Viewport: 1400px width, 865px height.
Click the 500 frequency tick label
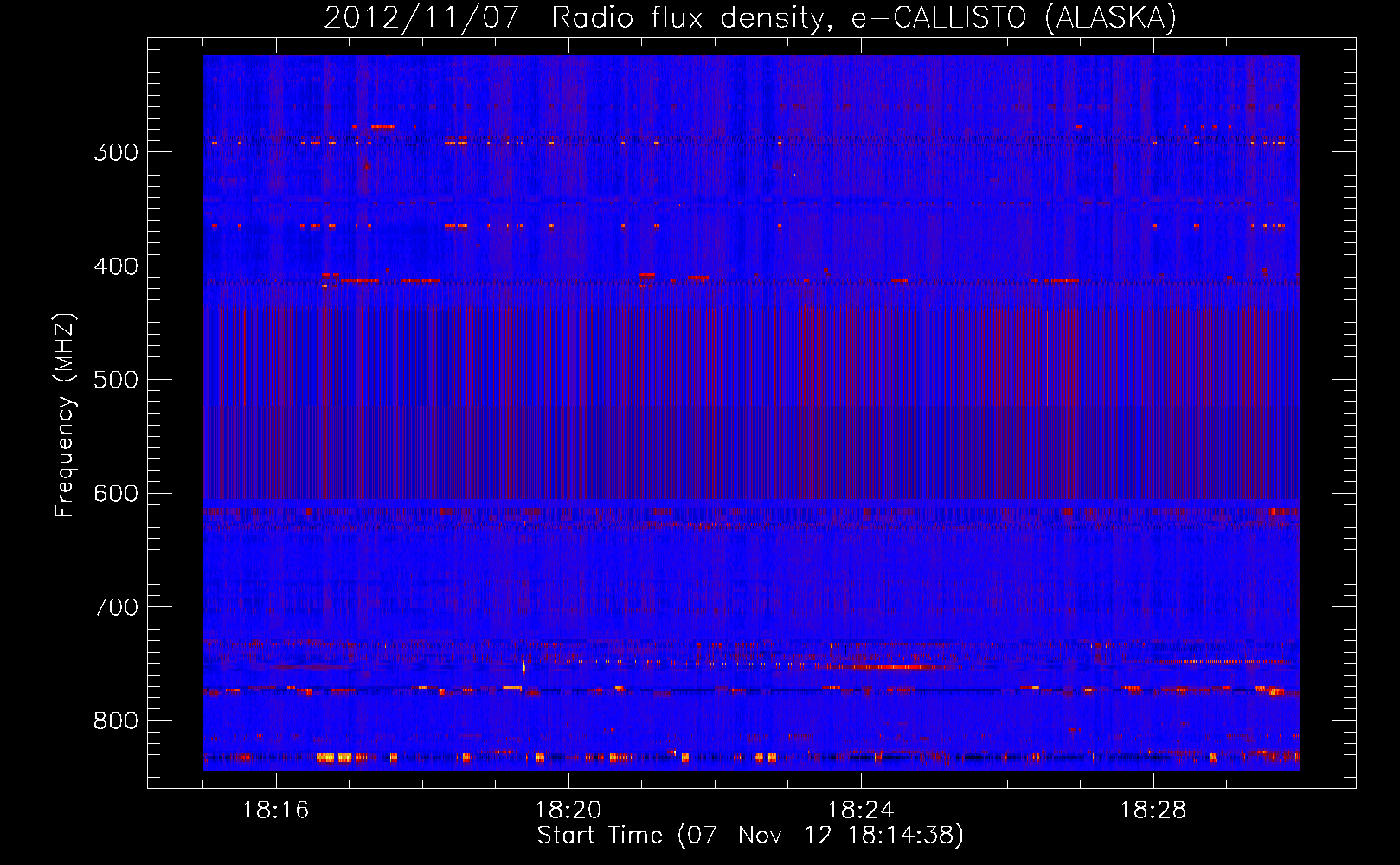pos(115,380)
